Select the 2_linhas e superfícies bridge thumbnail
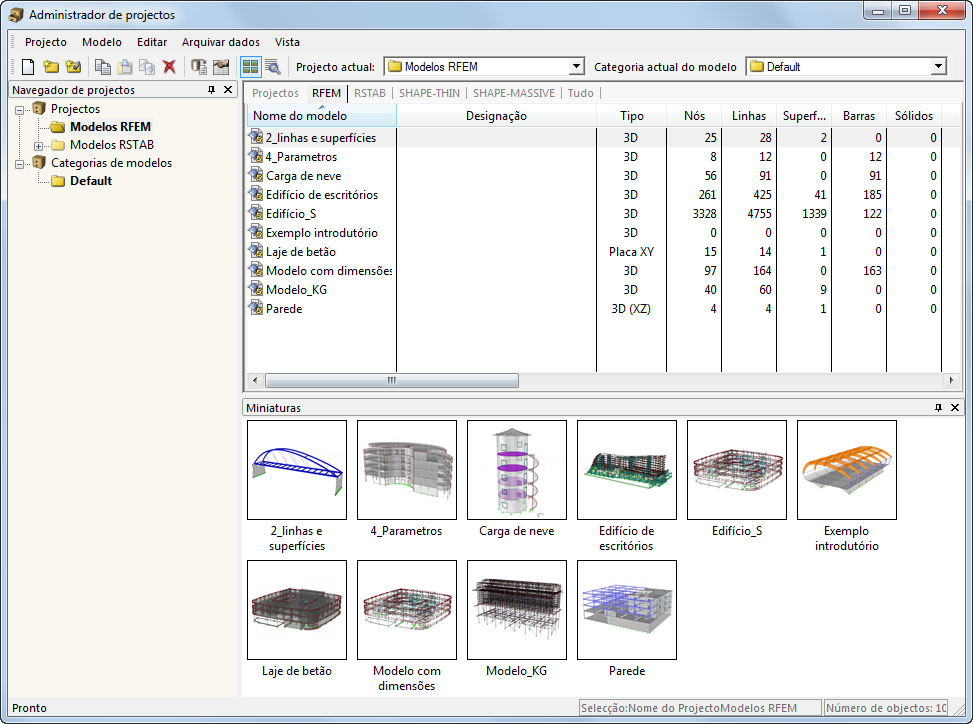Screen dimensions: 973x724 pos(297,470)
